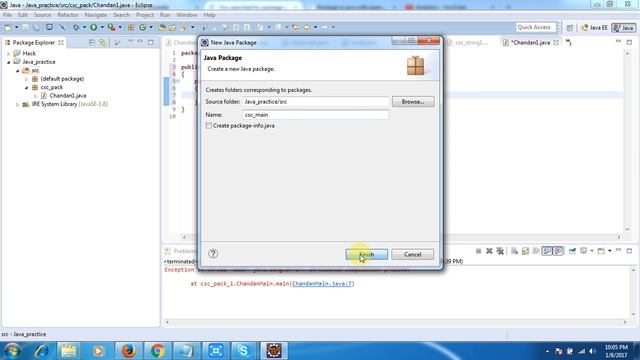Collapse the csc_pack package node
Viewport: 640px width, 360px height.
pos(27,87)
